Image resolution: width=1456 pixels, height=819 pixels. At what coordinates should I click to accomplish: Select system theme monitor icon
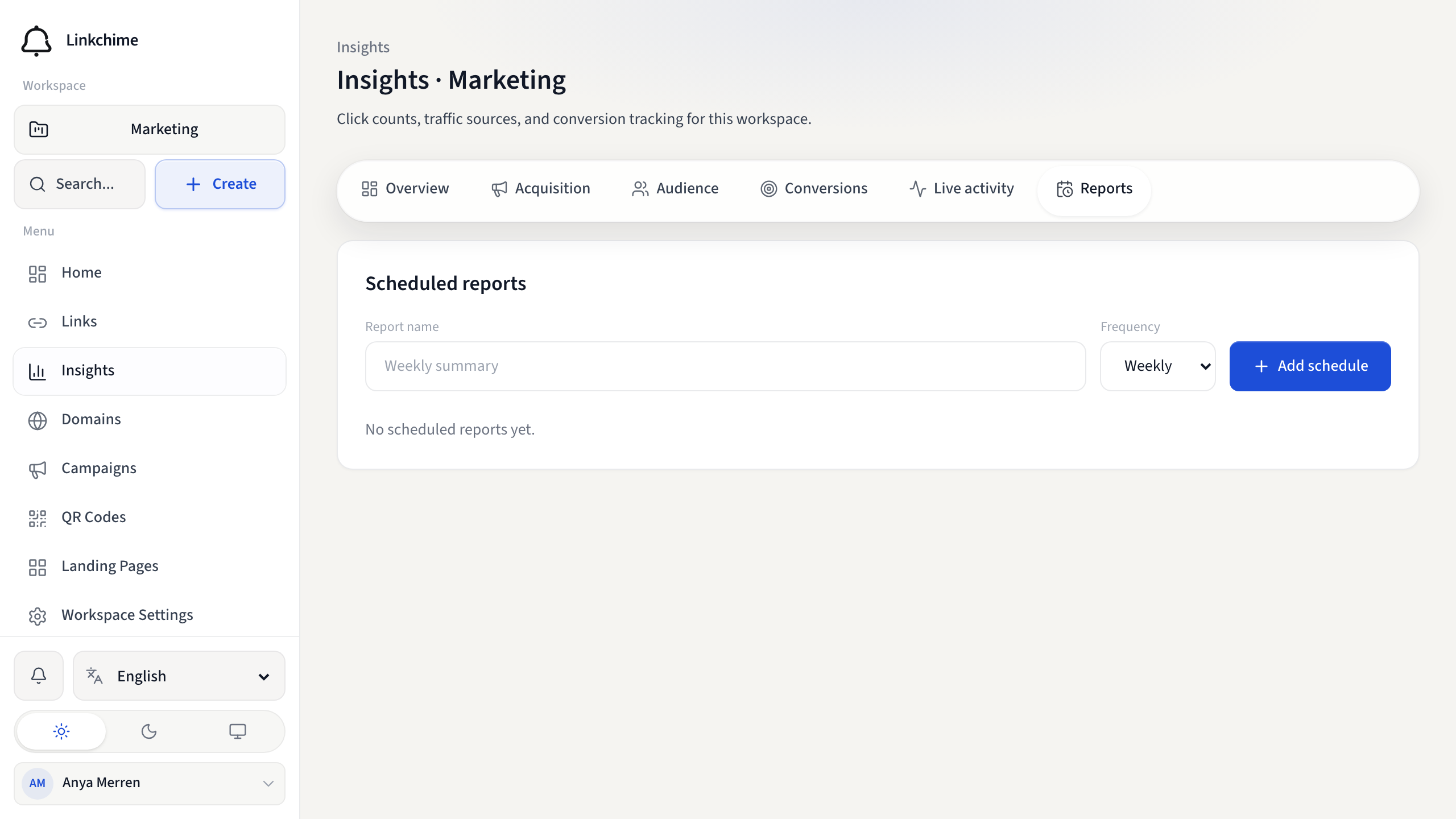coord(238,731)
